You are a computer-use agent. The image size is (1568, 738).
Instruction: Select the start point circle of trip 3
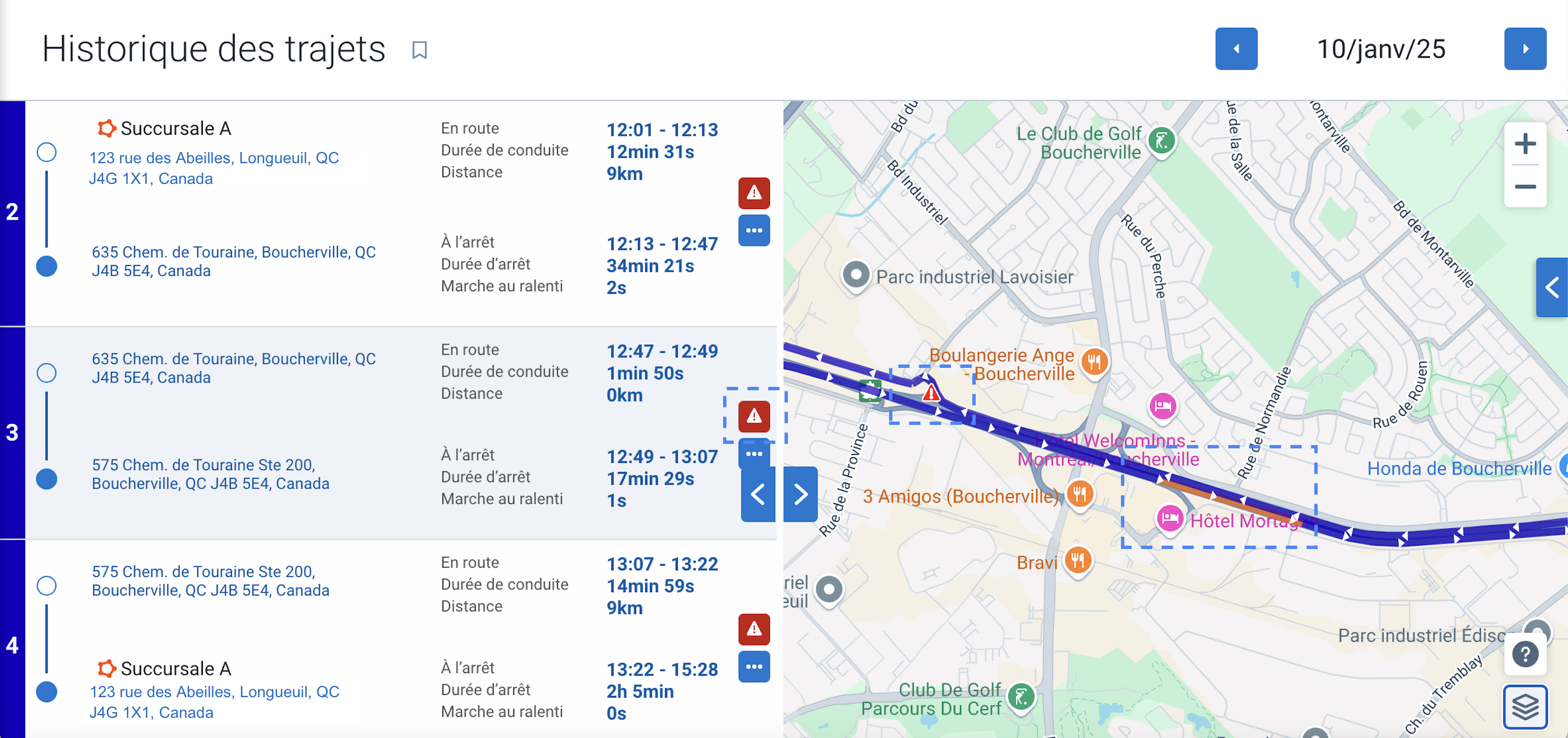click(x=46, y=373)
